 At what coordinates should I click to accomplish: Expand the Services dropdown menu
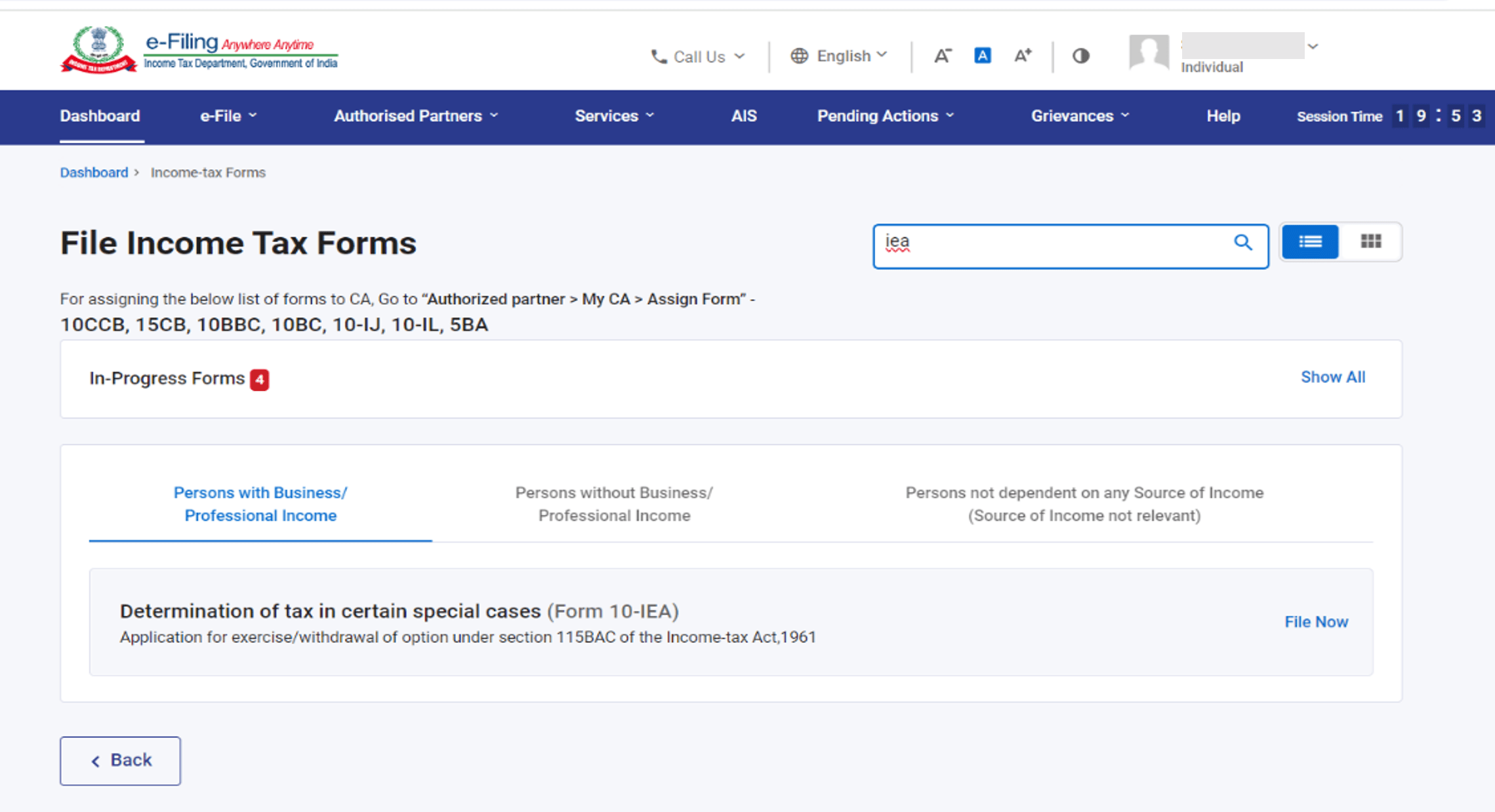(613, 116)
